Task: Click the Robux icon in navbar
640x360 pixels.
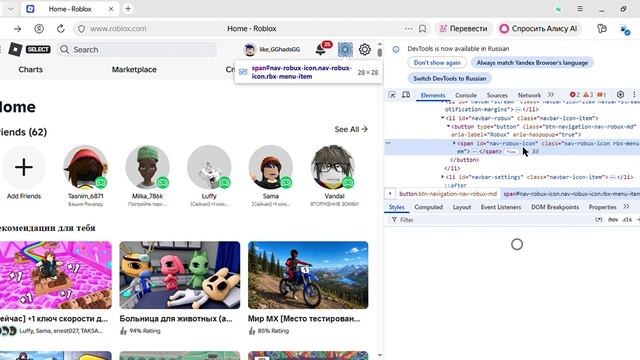Action: [x=345, y=50]
